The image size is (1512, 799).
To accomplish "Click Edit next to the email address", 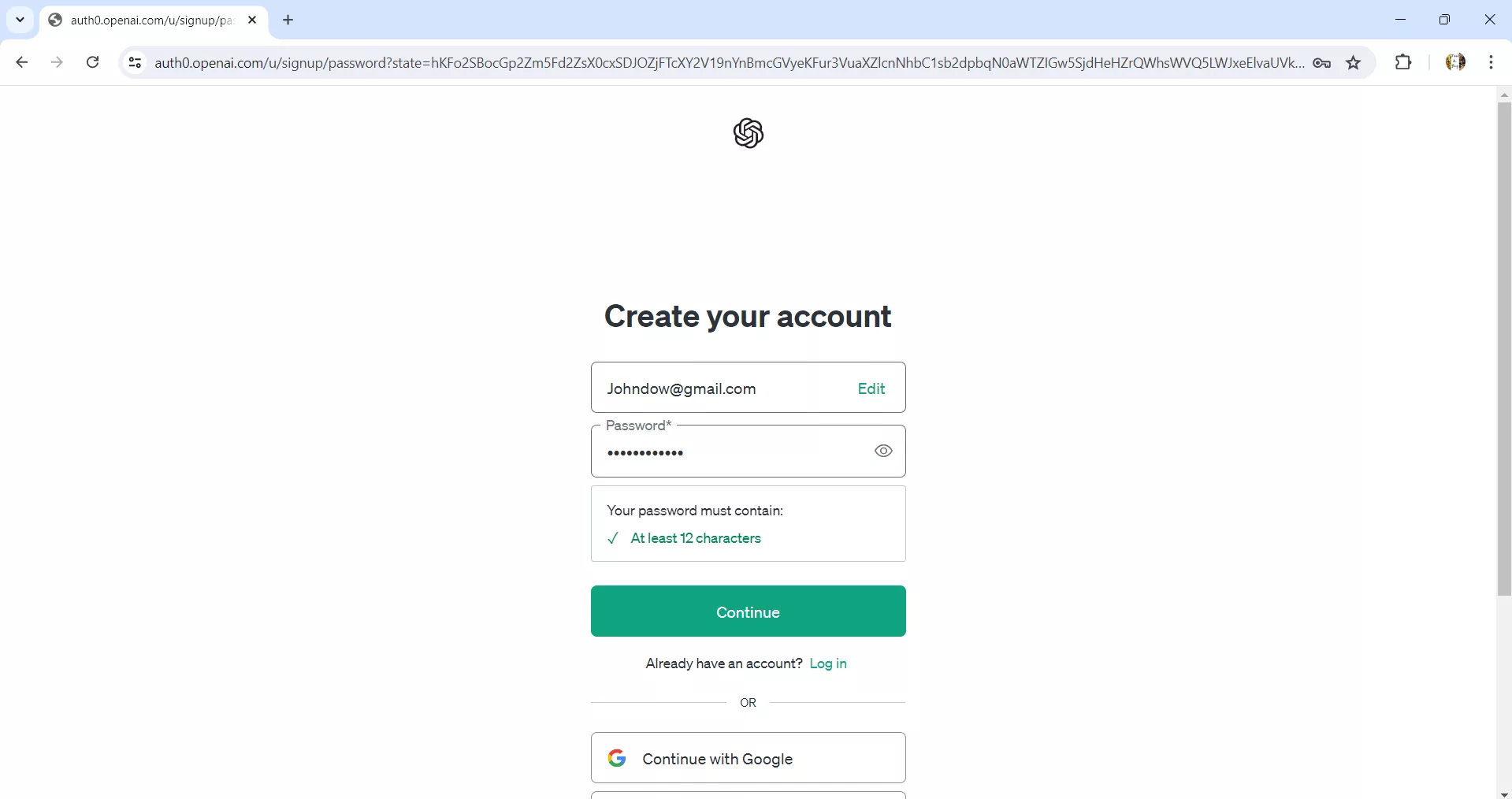I will point(871,388).
